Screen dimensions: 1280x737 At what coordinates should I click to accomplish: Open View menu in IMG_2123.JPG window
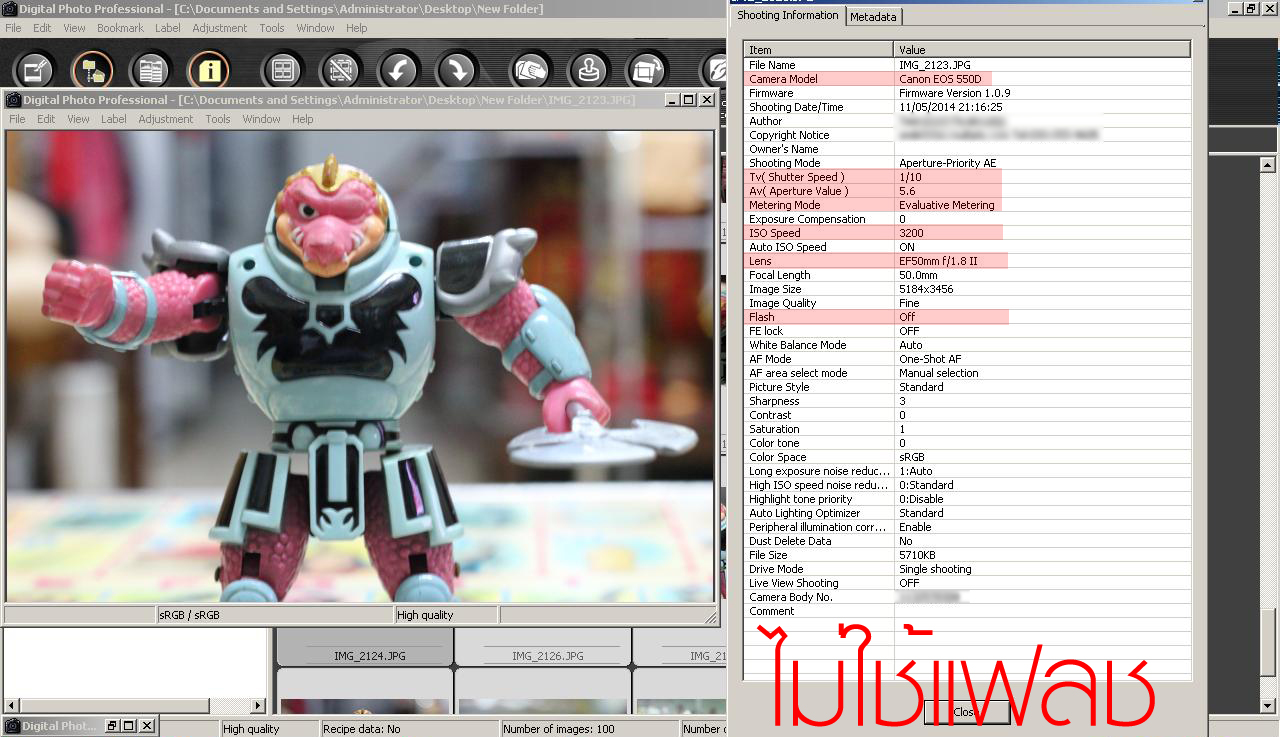click(x=78, y=119)
